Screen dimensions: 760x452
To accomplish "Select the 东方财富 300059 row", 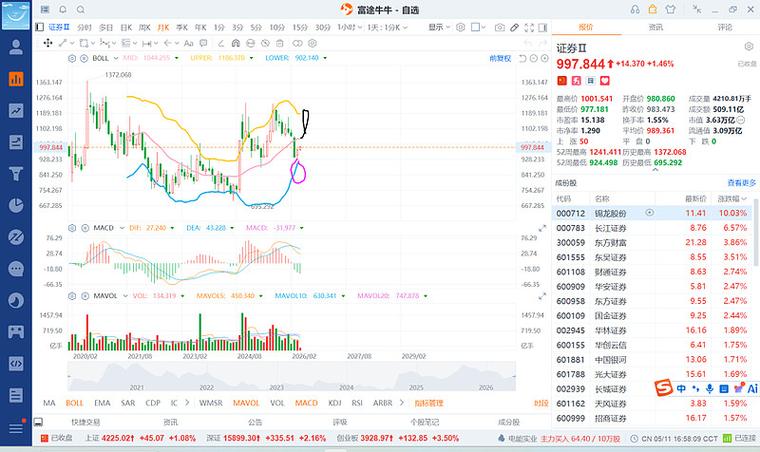I will (x=653, y=242).
